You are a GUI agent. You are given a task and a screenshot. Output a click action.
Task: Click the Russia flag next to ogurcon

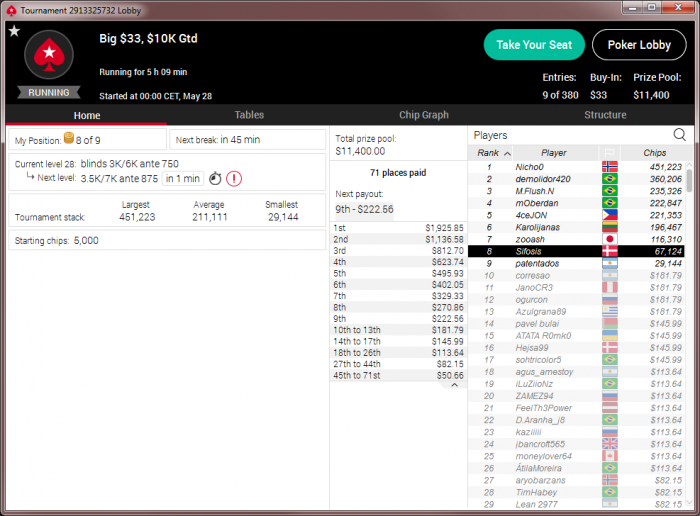pos(610,300)
